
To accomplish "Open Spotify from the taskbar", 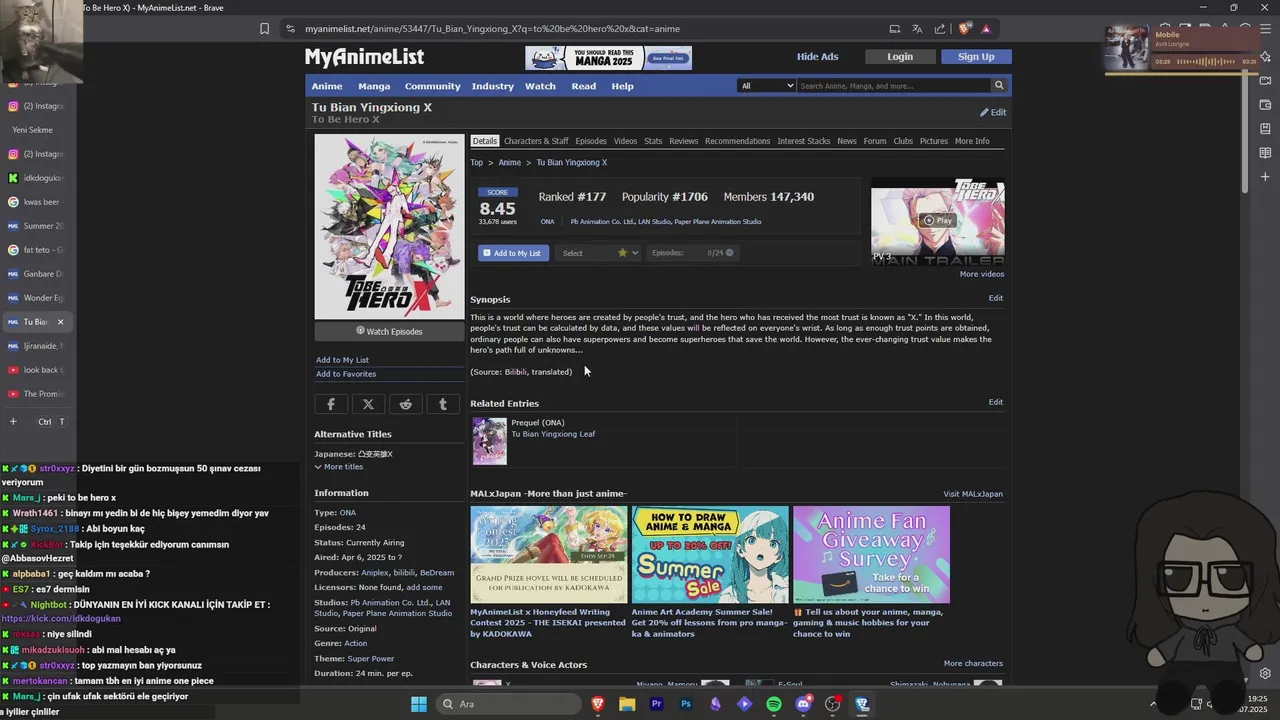I will (774, 704).
